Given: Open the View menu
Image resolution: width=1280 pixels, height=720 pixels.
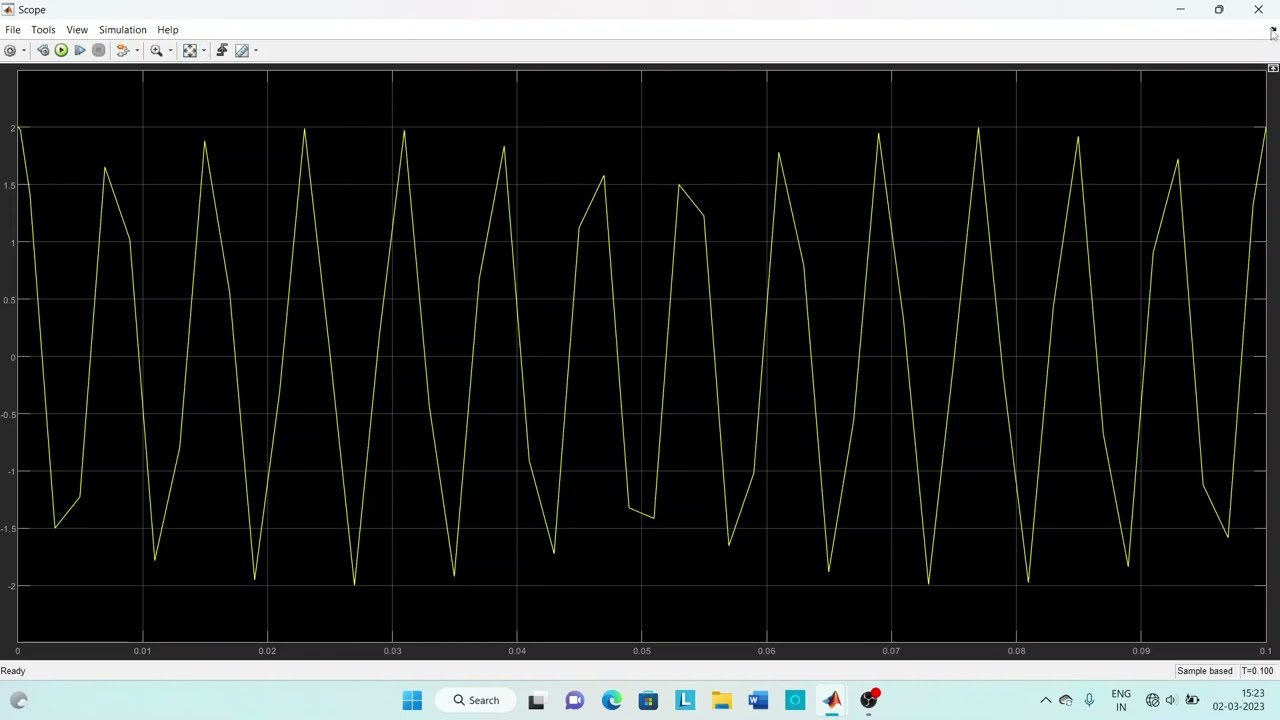Looking at the screenshot, I should pos(77,30).
